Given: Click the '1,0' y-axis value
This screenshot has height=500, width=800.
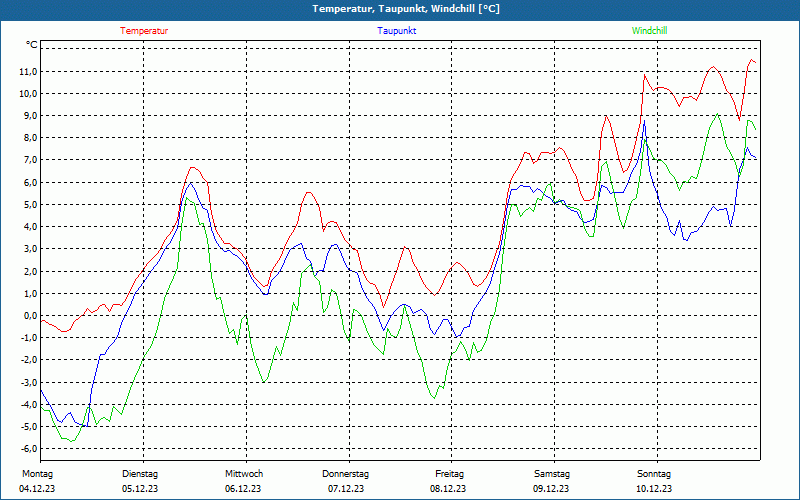Looking at the screenshot, I should coord(31,293).
